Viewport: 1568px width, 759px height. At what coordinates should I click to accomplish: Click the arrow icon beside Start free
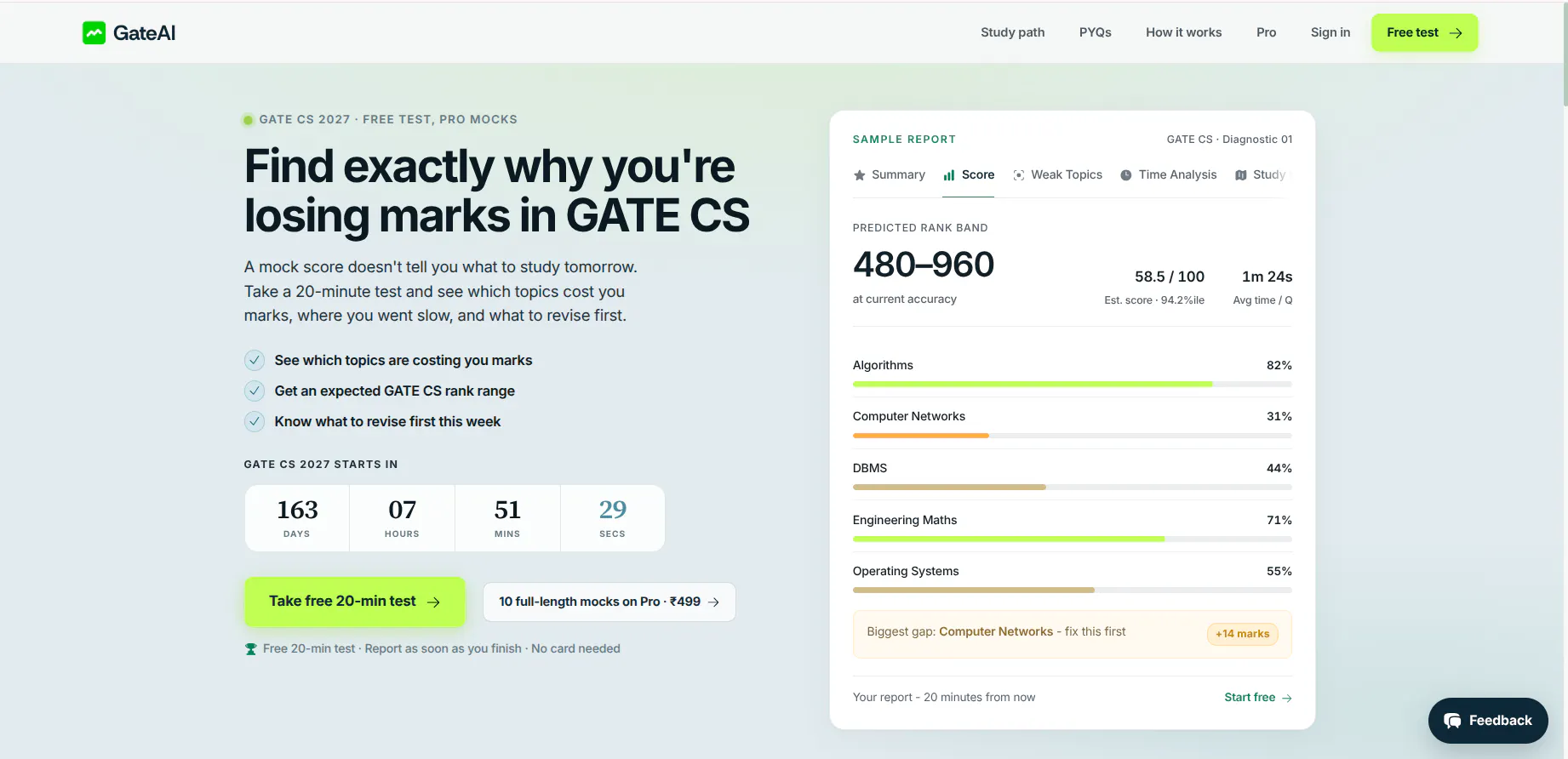click(1287, 698)
